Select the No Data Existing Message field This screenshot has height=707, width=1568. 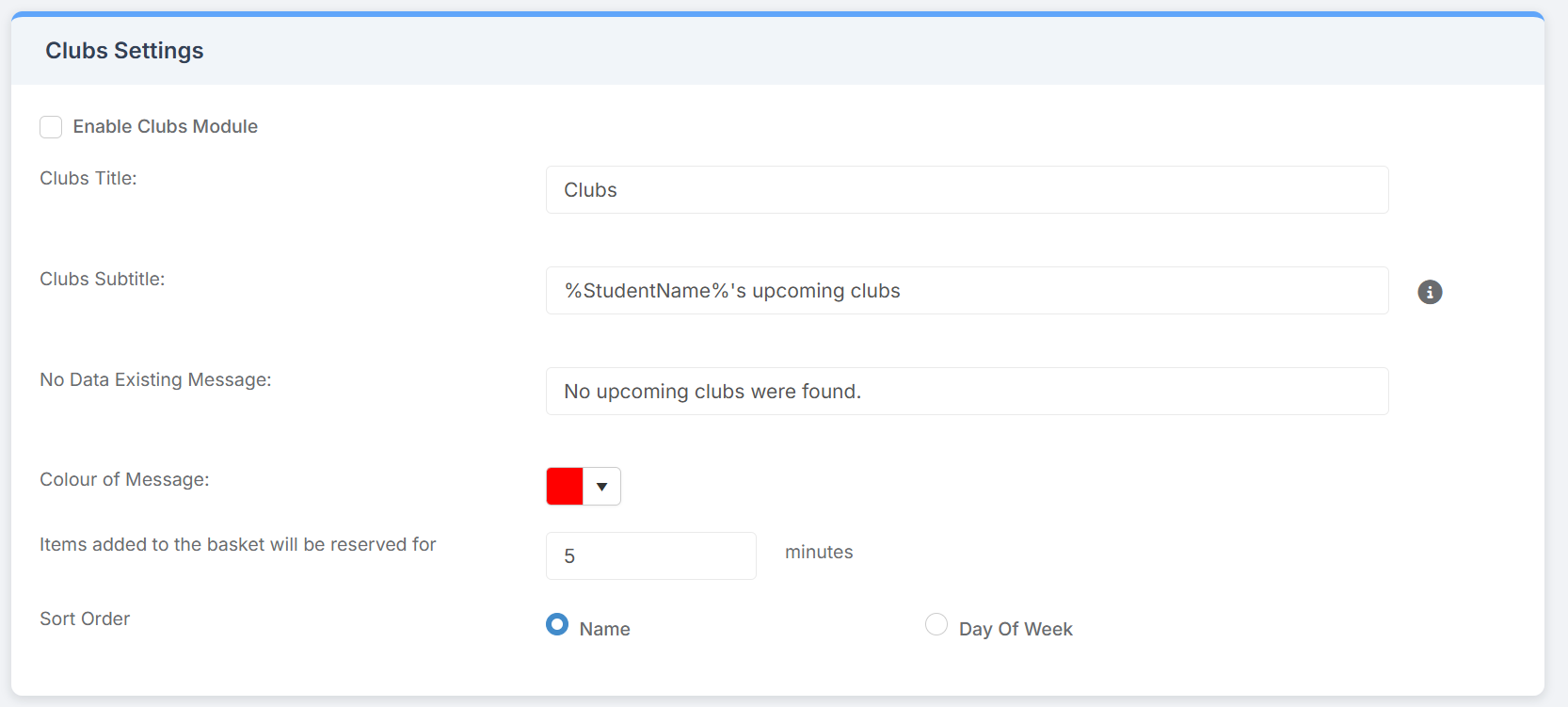967,392
